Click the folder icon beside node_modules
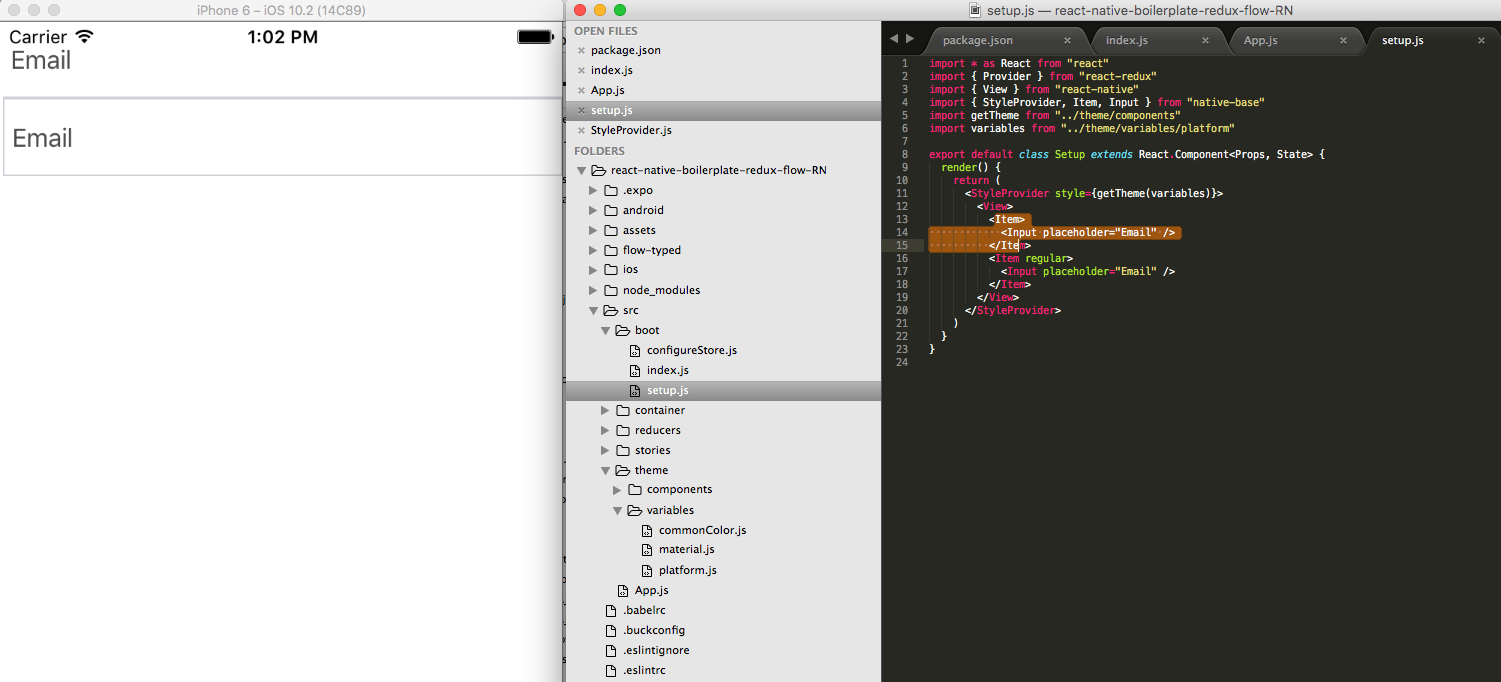Viewport: 1501px width, 682px height. (613, 290)
